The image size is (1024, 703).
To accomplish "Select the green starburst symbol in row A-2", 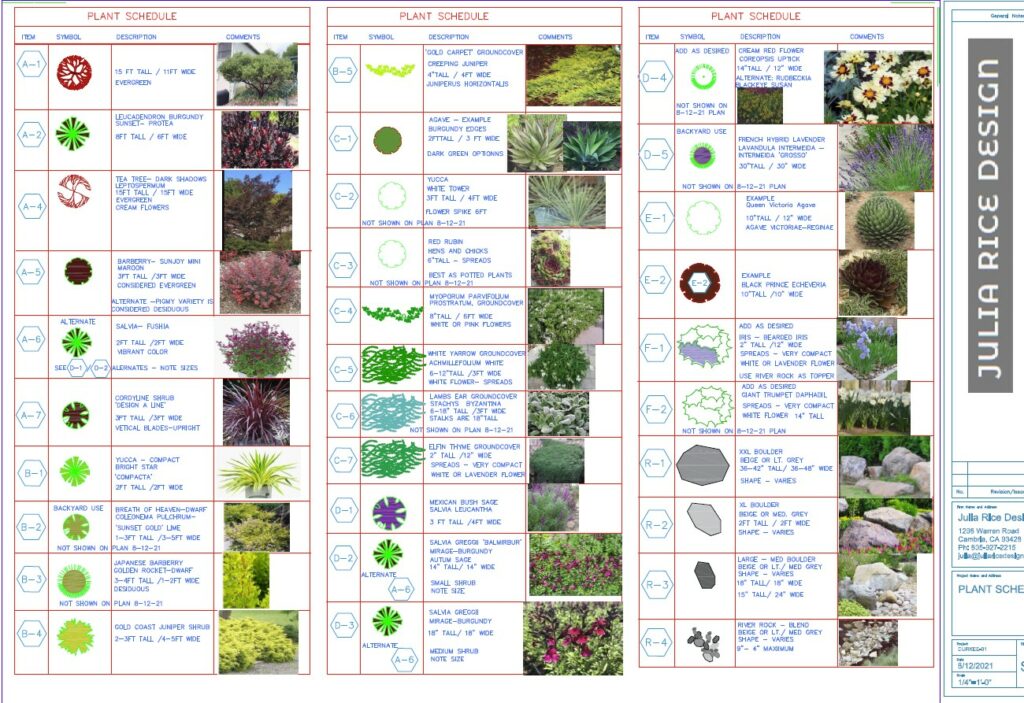I will [72, 134].
